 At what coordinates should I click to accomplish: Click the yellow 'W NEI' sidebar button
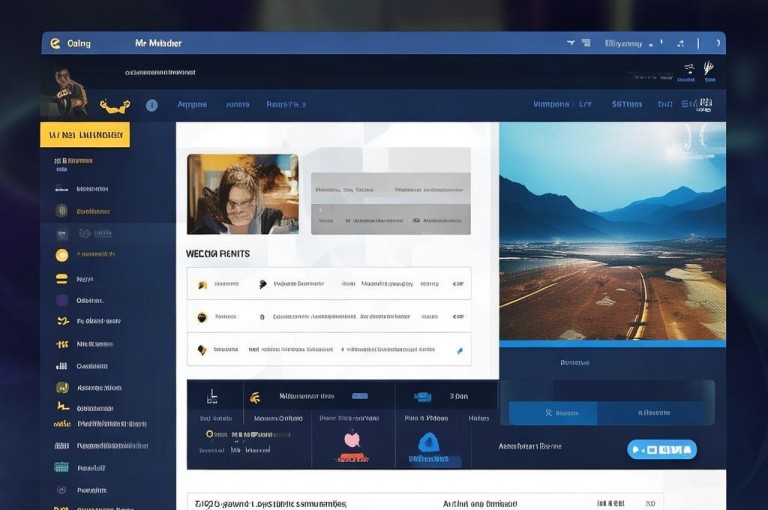(85, 135)
